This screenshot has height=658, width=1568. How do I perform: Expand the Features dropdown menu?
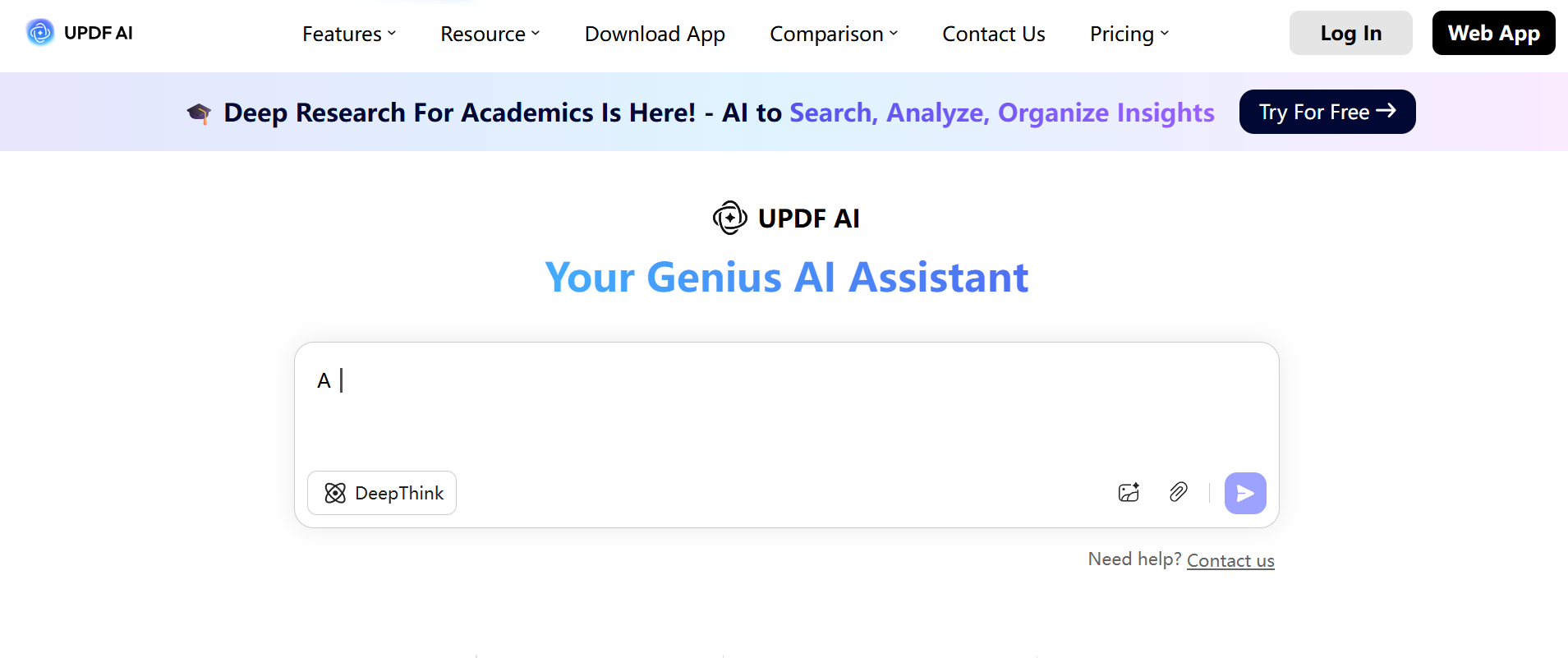click(349, 34)
